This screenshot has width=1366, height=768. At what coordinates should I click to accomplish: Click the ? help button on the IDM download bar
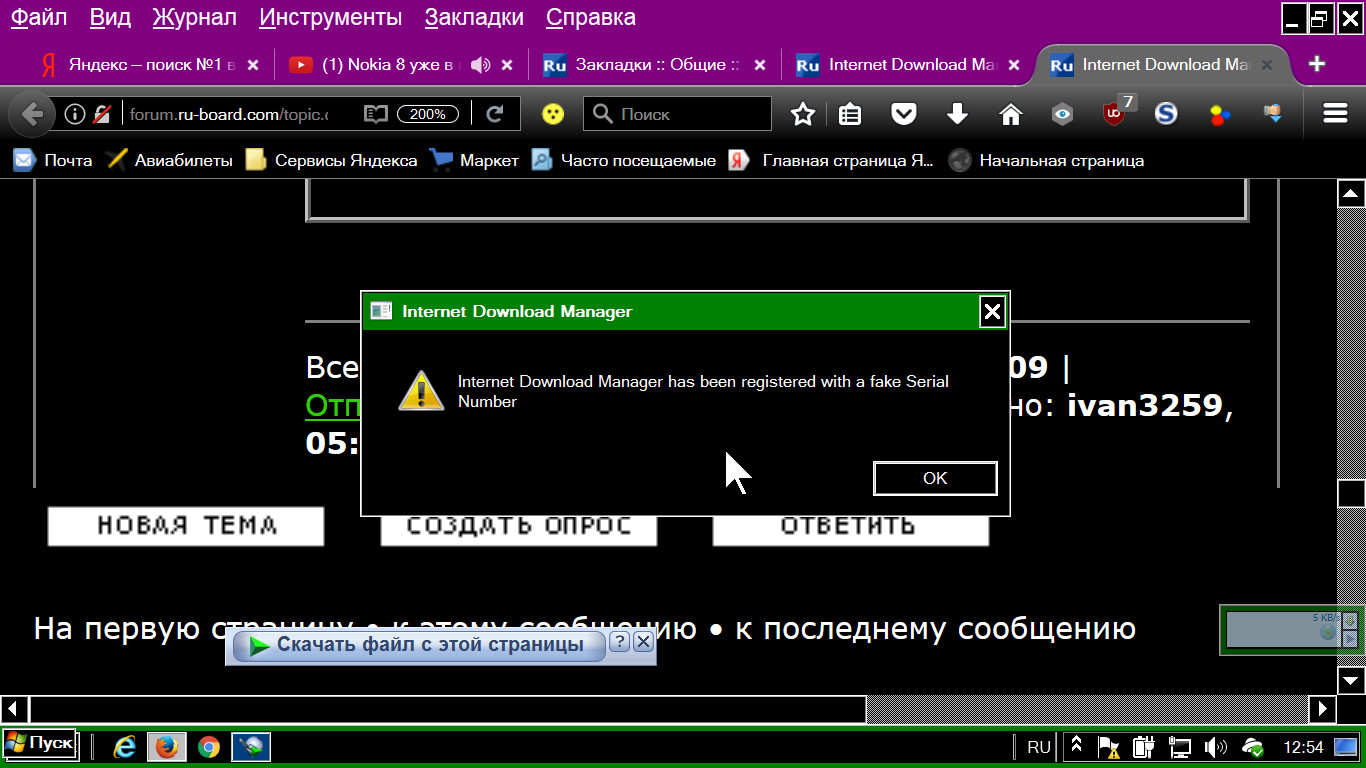coord(620,642)
